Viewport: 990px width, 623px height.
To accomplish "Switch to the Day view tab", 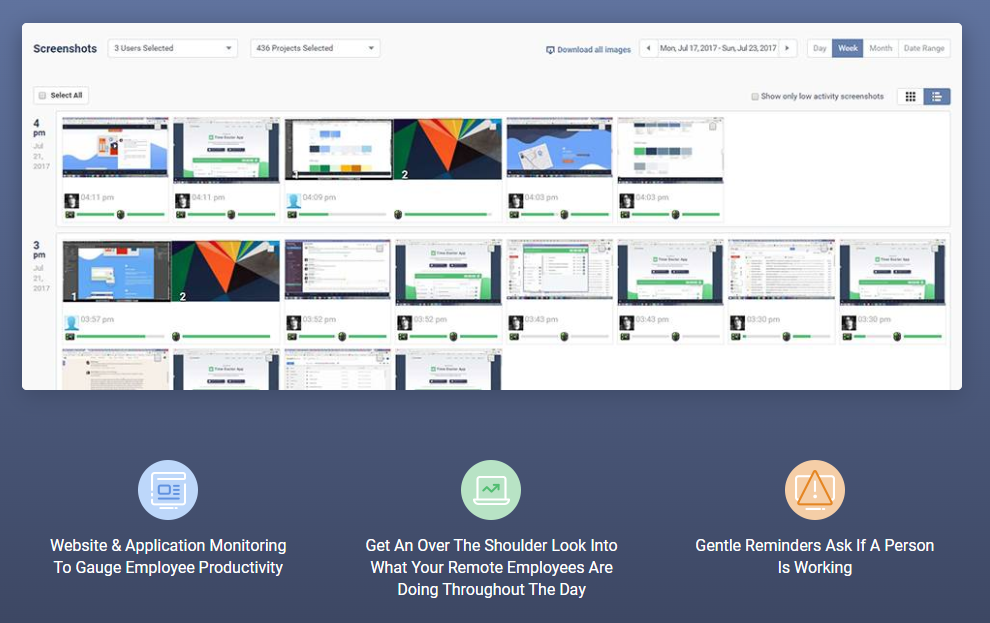I will click(x=819, y=48).
